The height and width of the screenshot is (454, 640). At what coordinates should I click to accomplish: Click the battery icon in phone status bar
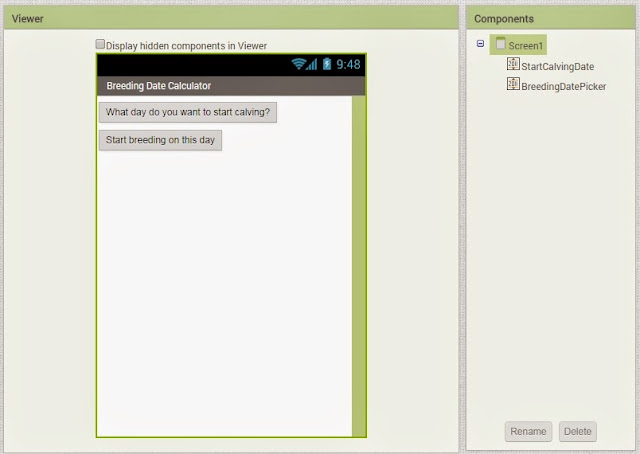point(327,64)
